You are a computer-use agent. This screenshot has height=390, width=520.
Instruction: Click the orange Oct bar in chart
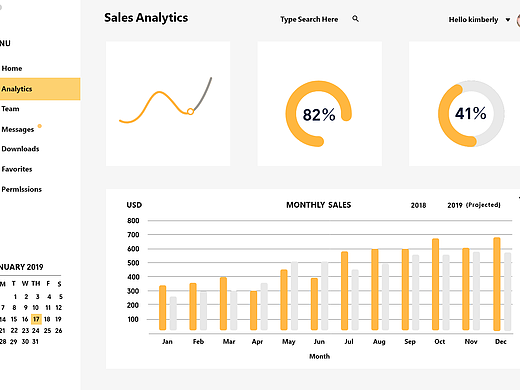coord(435,284)
